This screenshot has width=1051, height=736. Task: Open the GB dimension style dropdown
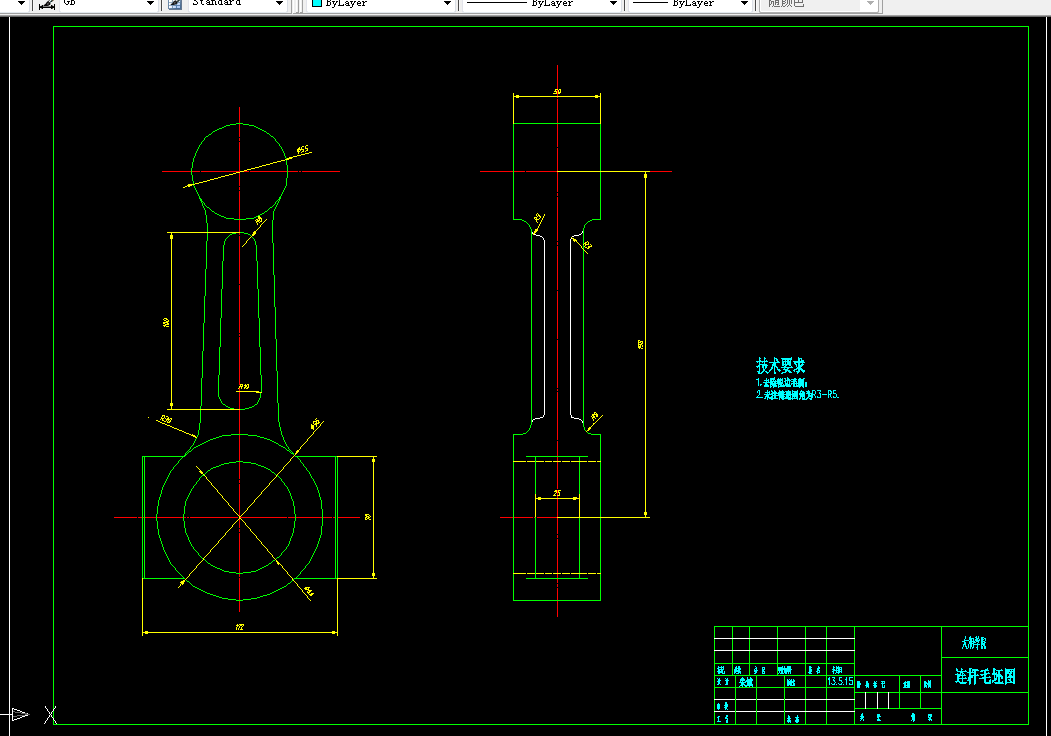click(x=150, y=4)
